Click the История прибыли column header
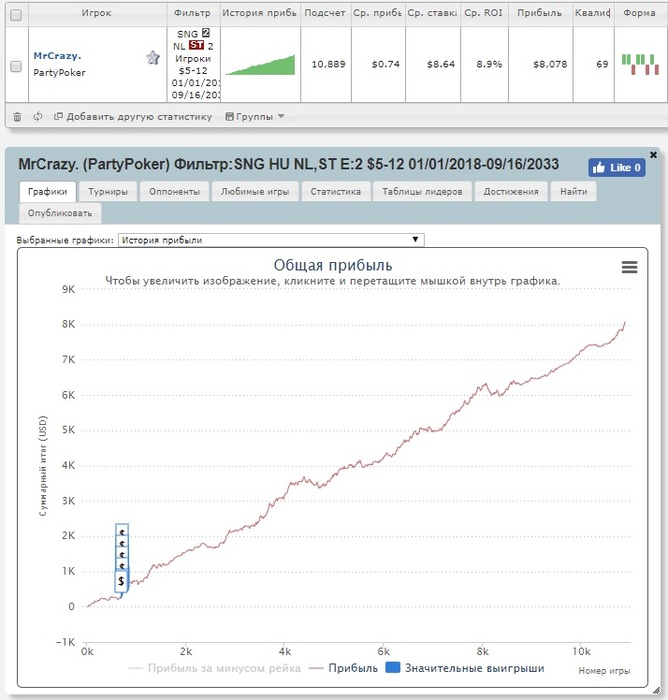 pos(259,13)
